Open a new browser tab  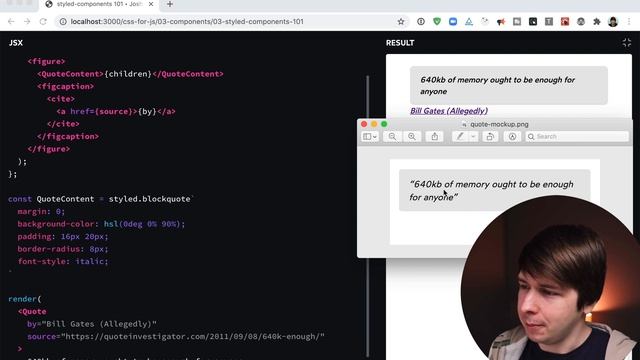170,4
